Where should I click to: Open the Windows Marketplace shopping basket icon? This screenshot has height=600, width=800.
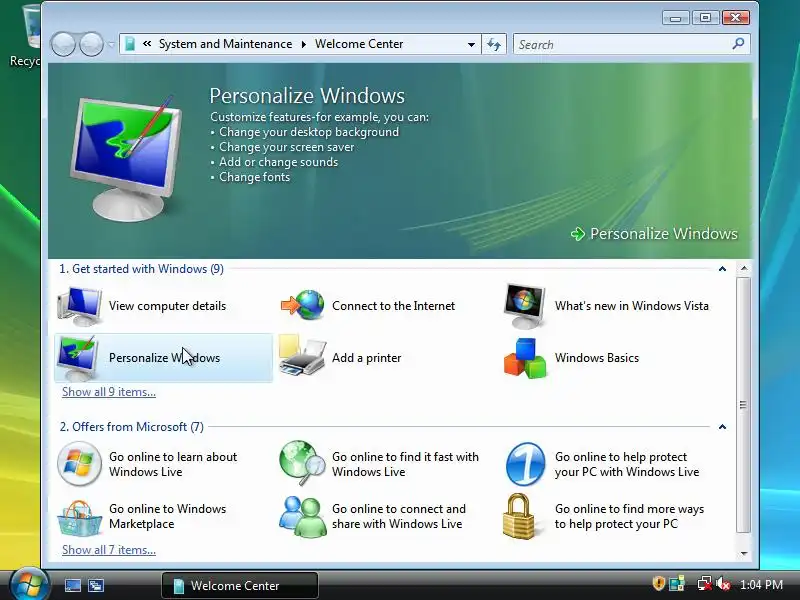79,517
